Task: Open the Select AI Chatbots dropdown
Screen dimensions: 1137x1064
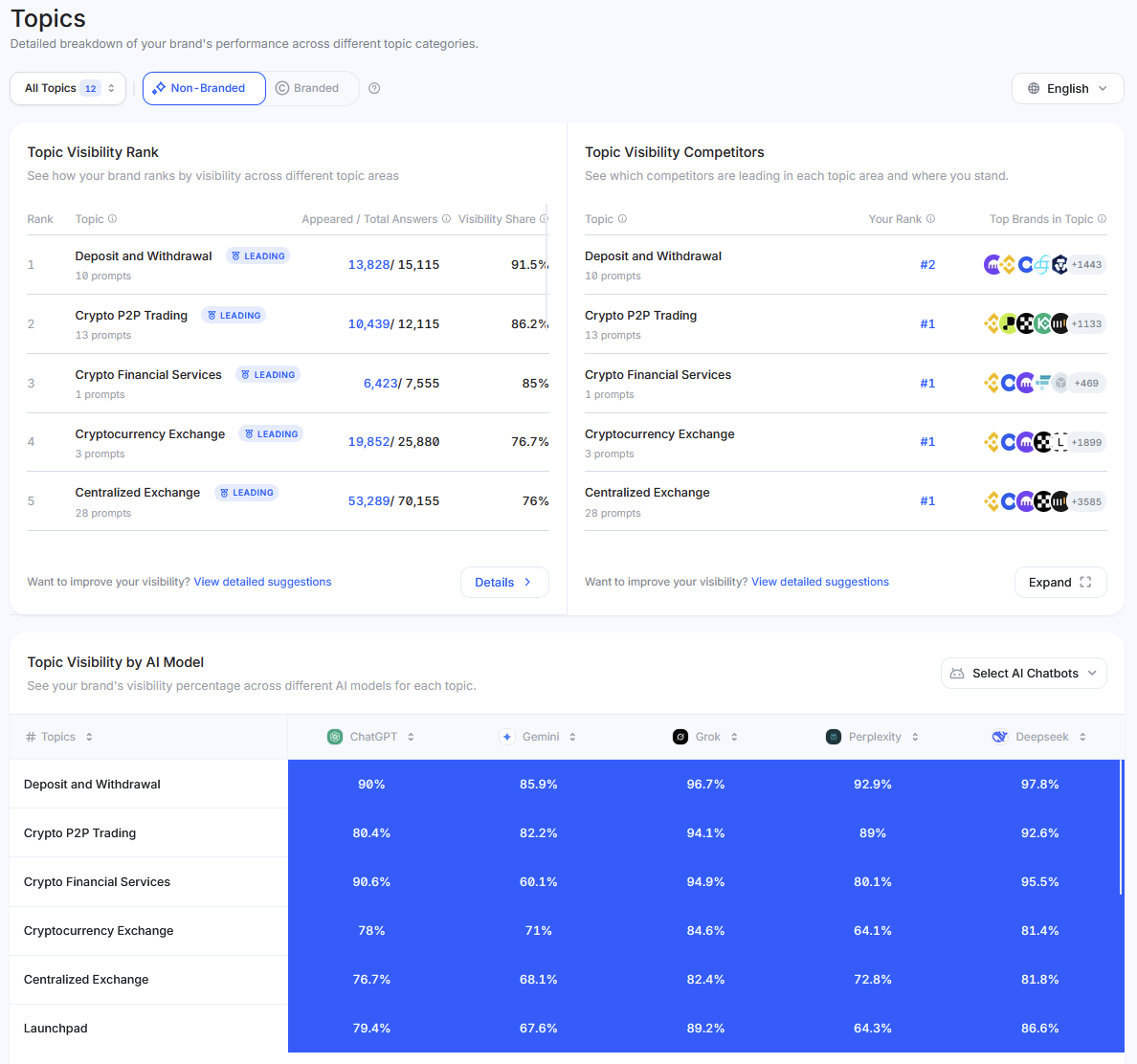Action: pos(1023,673)
